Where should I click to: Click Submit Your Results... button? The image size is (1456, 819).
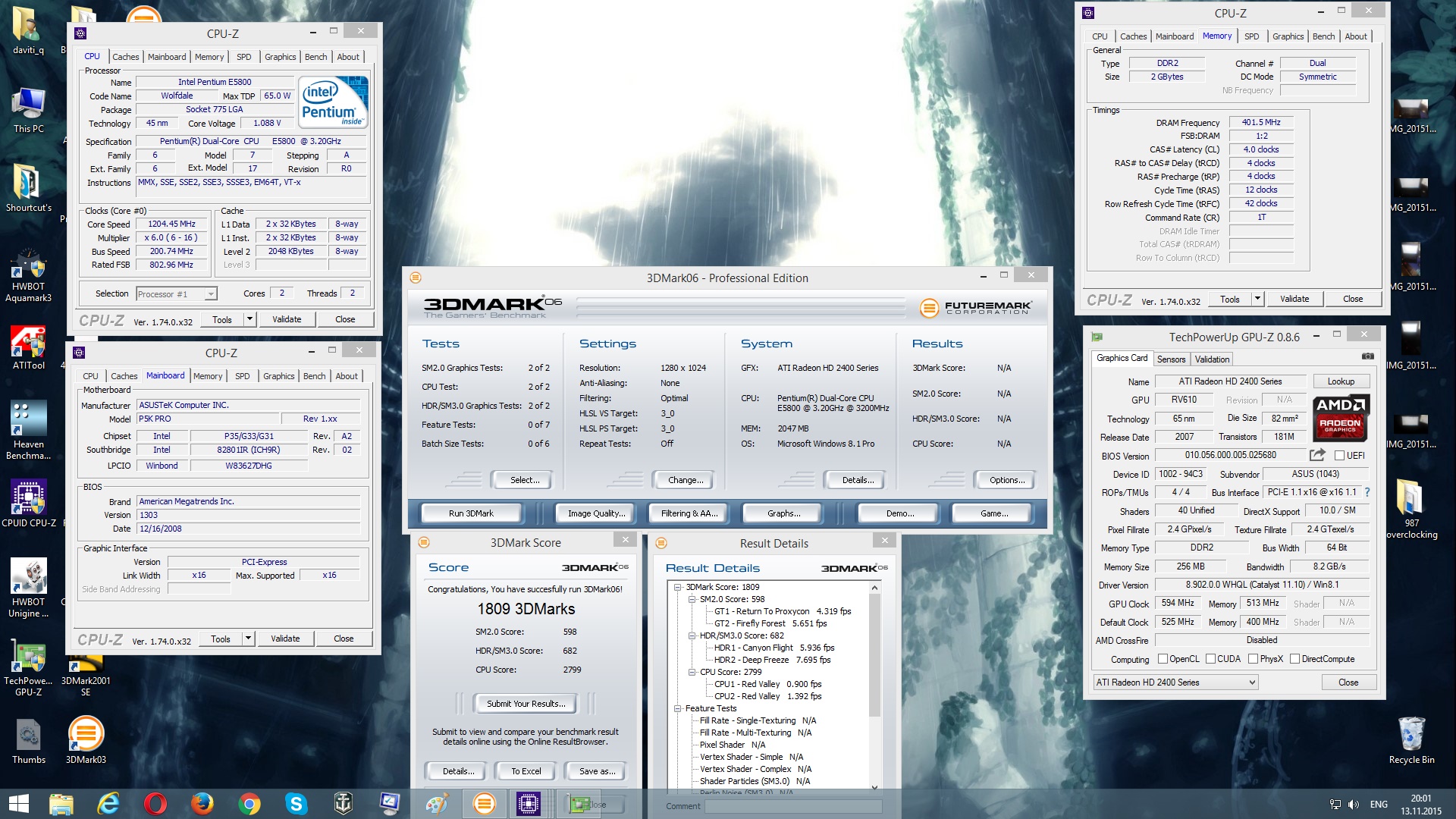click(526, 704)
